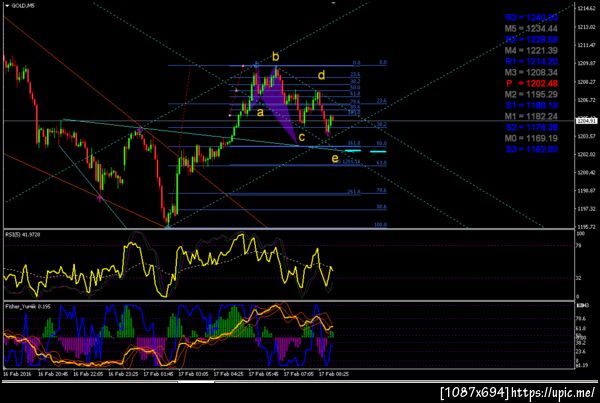Viewport: 600px width, 403px height.
Task: Click the '17 Feb 07:05' time label
Action: pyautogui.click(x=298, y=374)
